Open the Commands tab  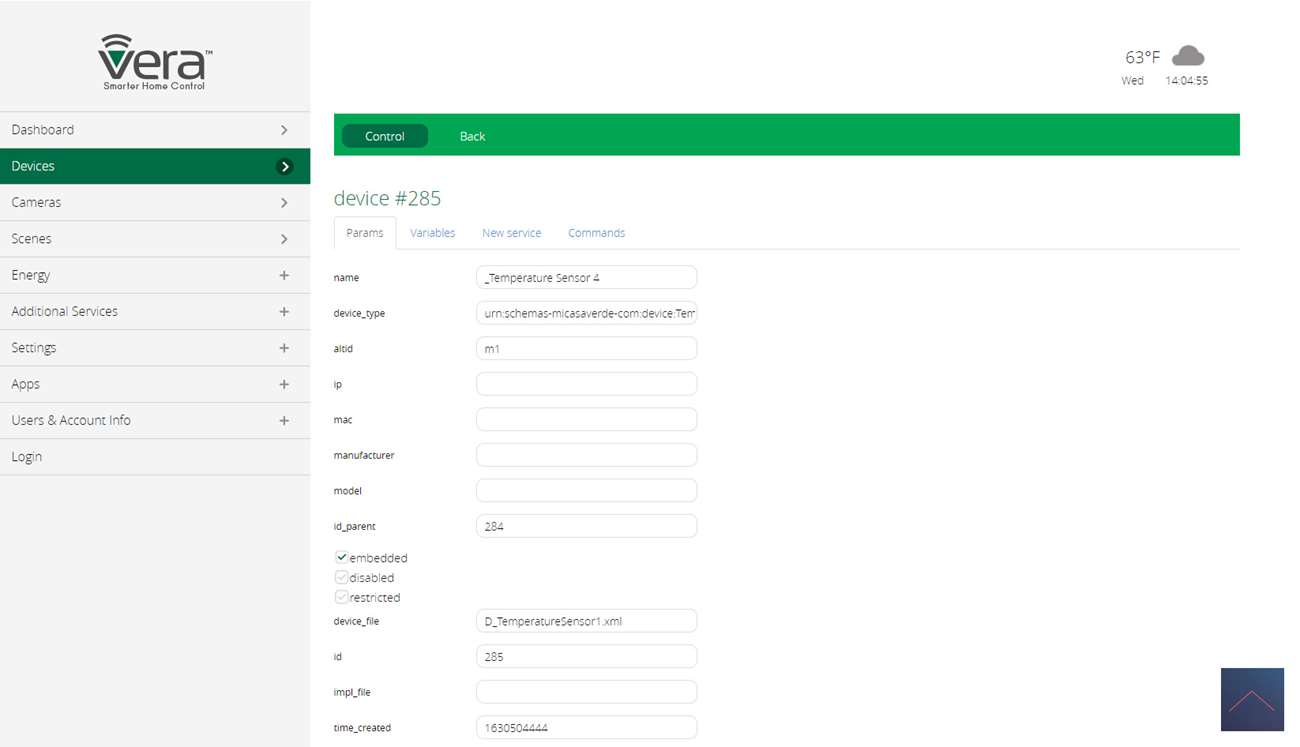tap(596, 233)
